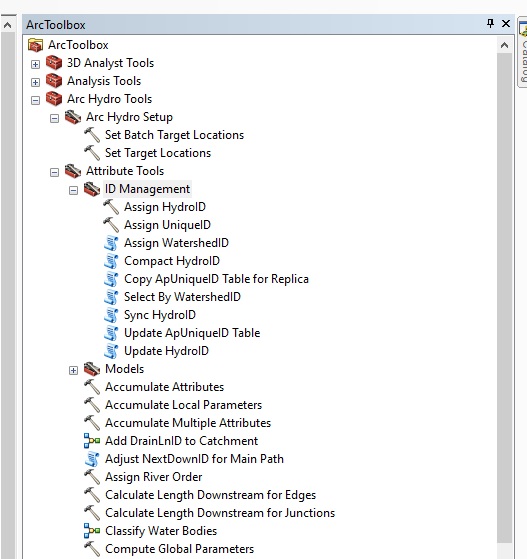
Task: Close the ArcToolbox panel
Action: point(506,24)
